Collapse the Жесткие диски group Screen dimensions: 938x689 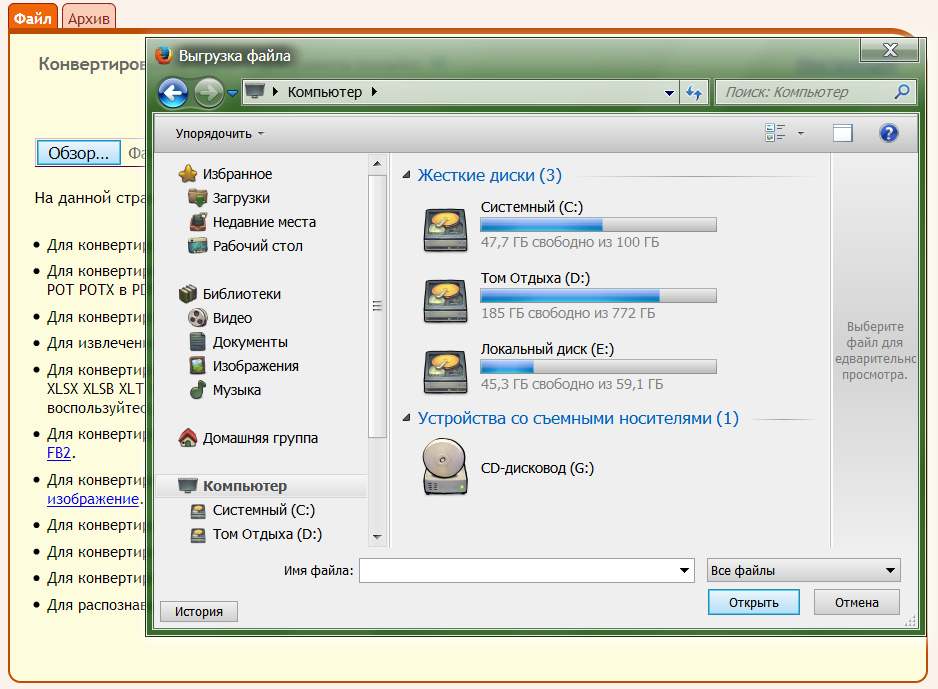click(x=406, y=176)
